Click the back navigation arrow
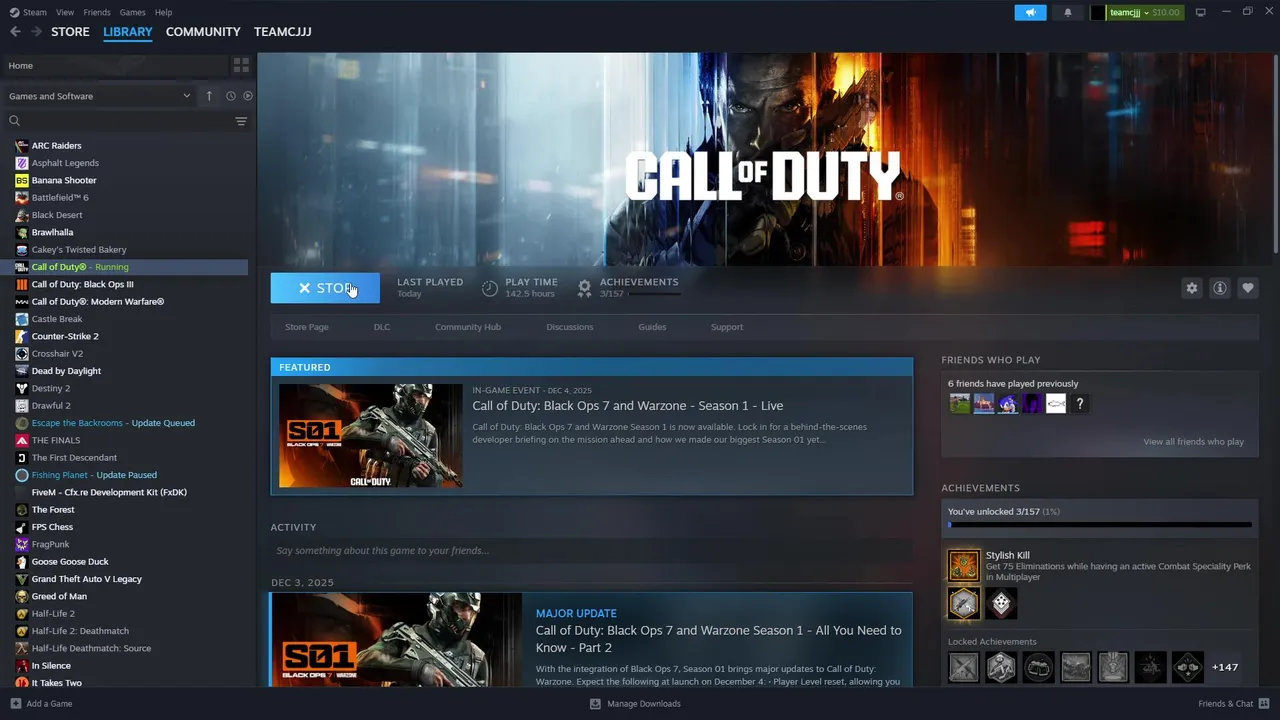The height and width of the screenshot is (720, 1280). [x=15, y=32]
